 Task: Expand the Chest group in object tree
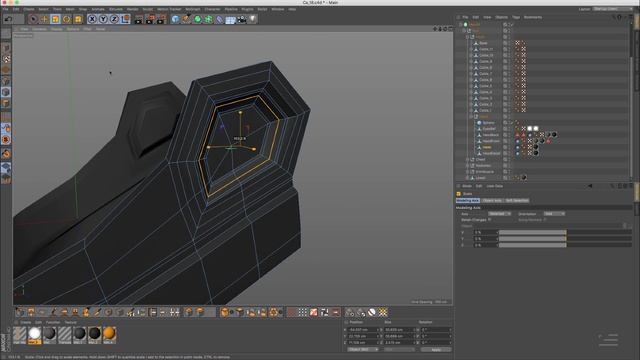tap(467, 159)
